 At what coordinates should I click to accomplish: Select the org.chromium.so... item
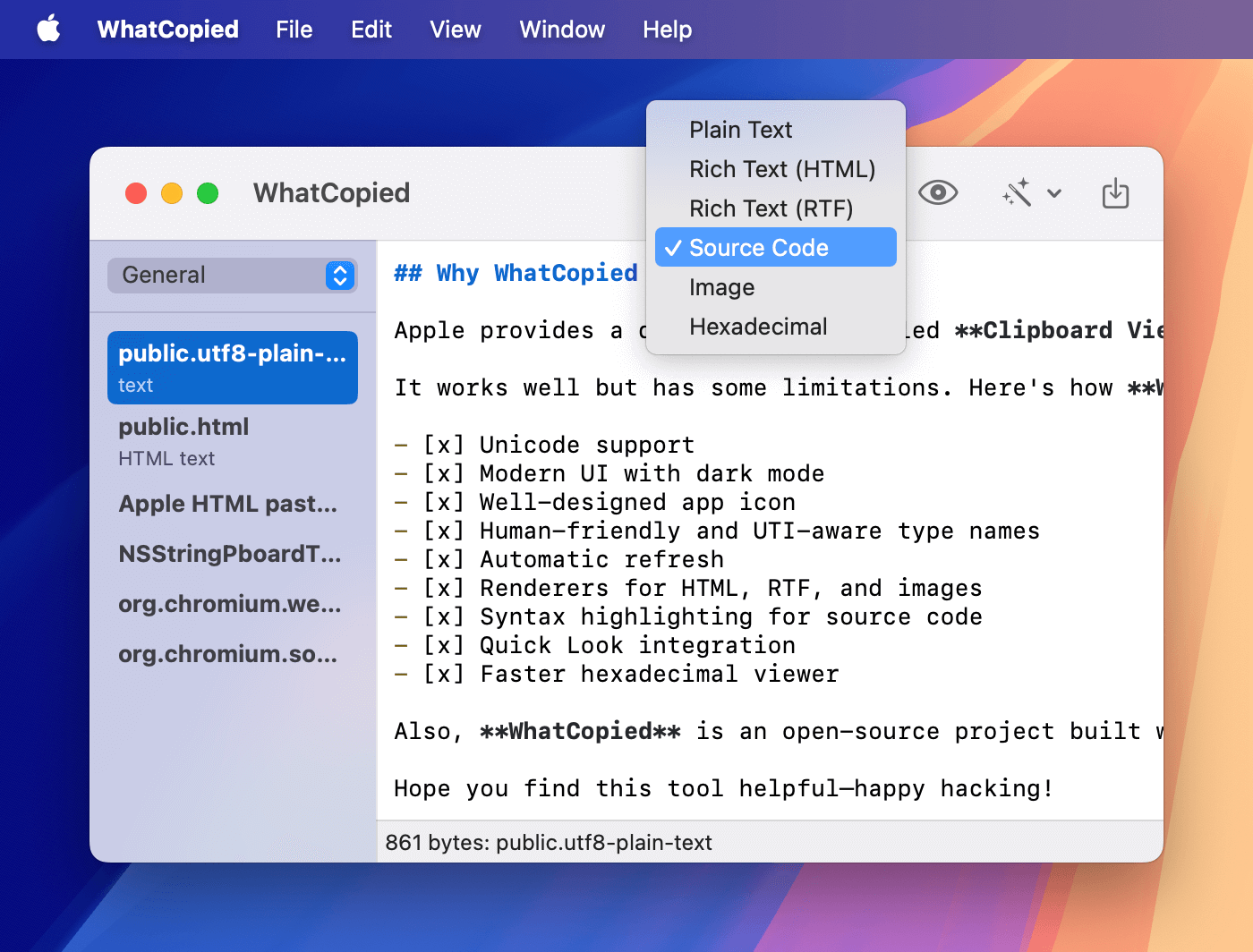point(233,654)
